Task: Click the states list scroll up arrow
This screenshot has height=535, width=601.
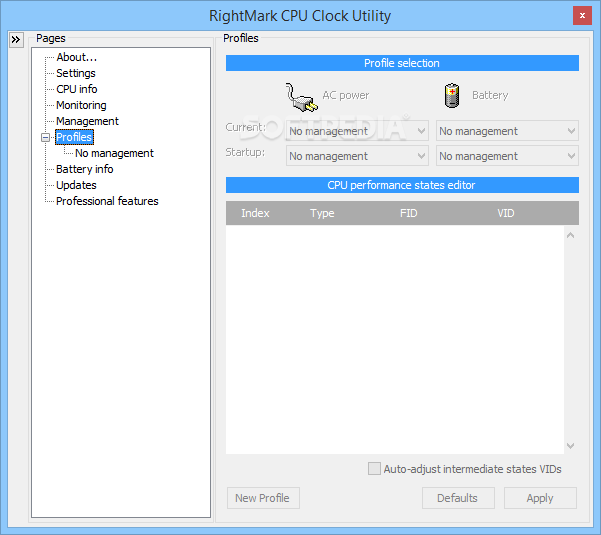Action: (x=571, y=235)
